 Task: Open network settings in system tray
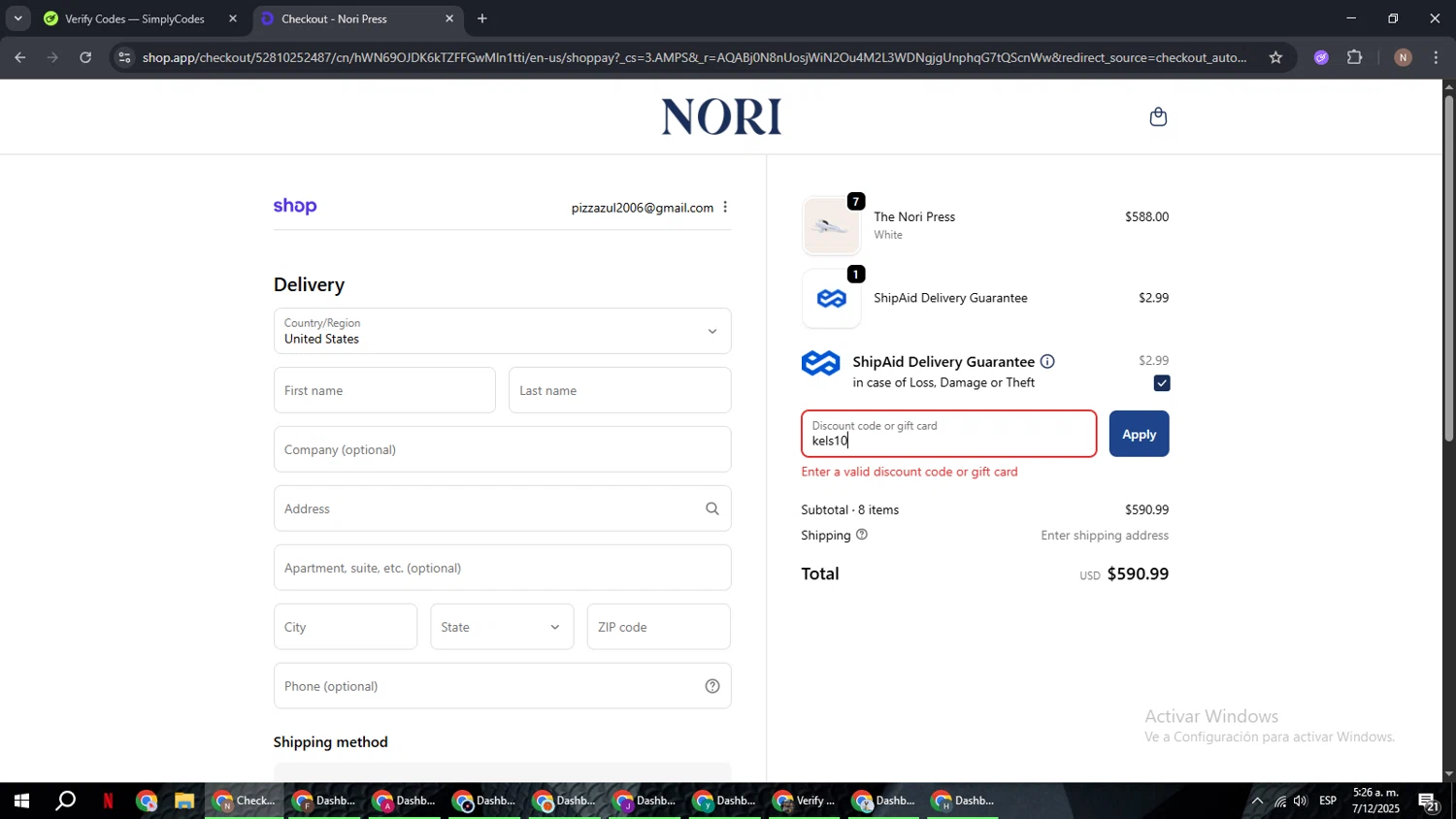click(x=1279, y=802)
